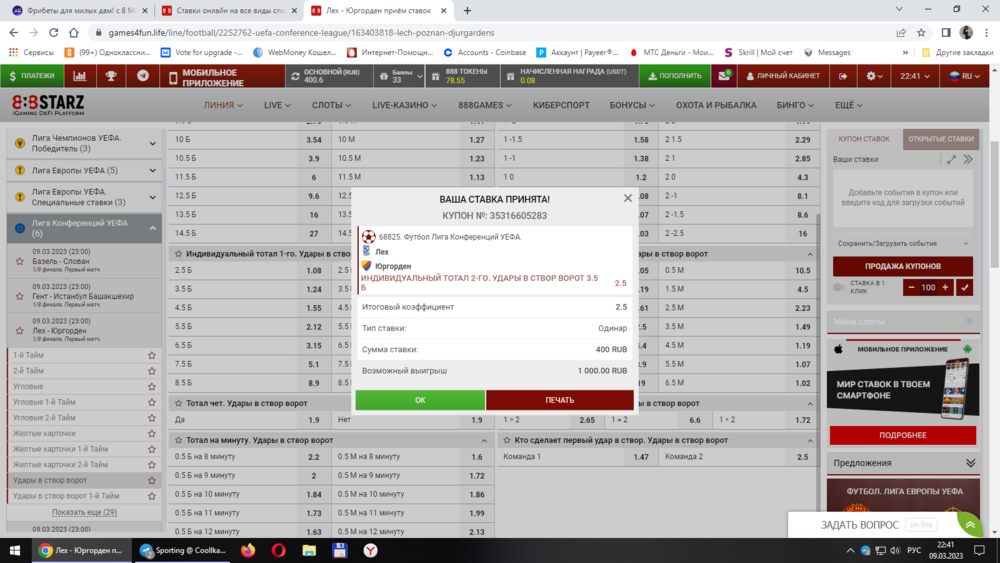The width and height of the screenshot is (1000, 563).
Task: Open the Бонусы menu
Action: point(631,105)
